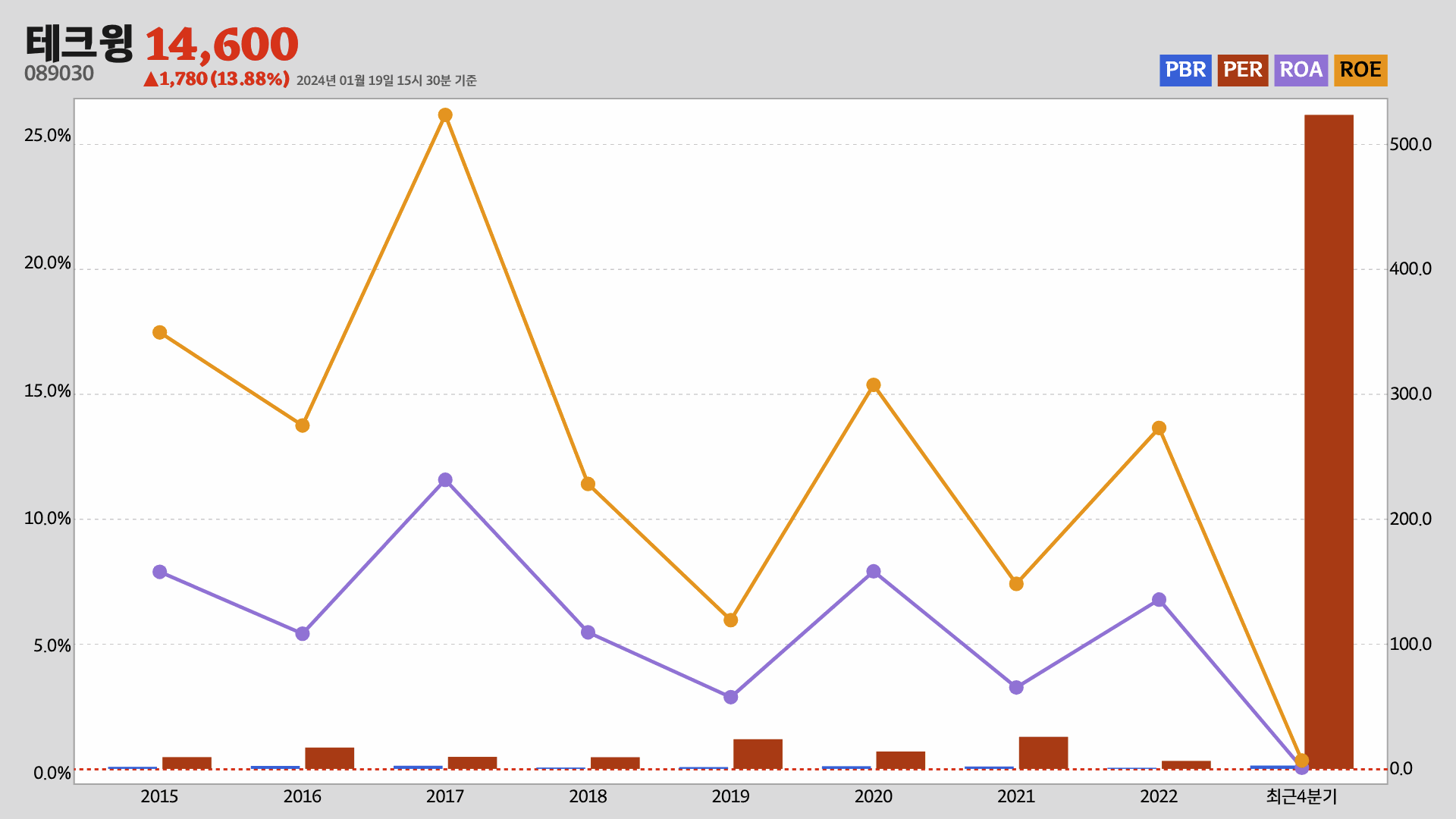
Task: Select the ROA data point for 2020
Action: pos(874,572)
